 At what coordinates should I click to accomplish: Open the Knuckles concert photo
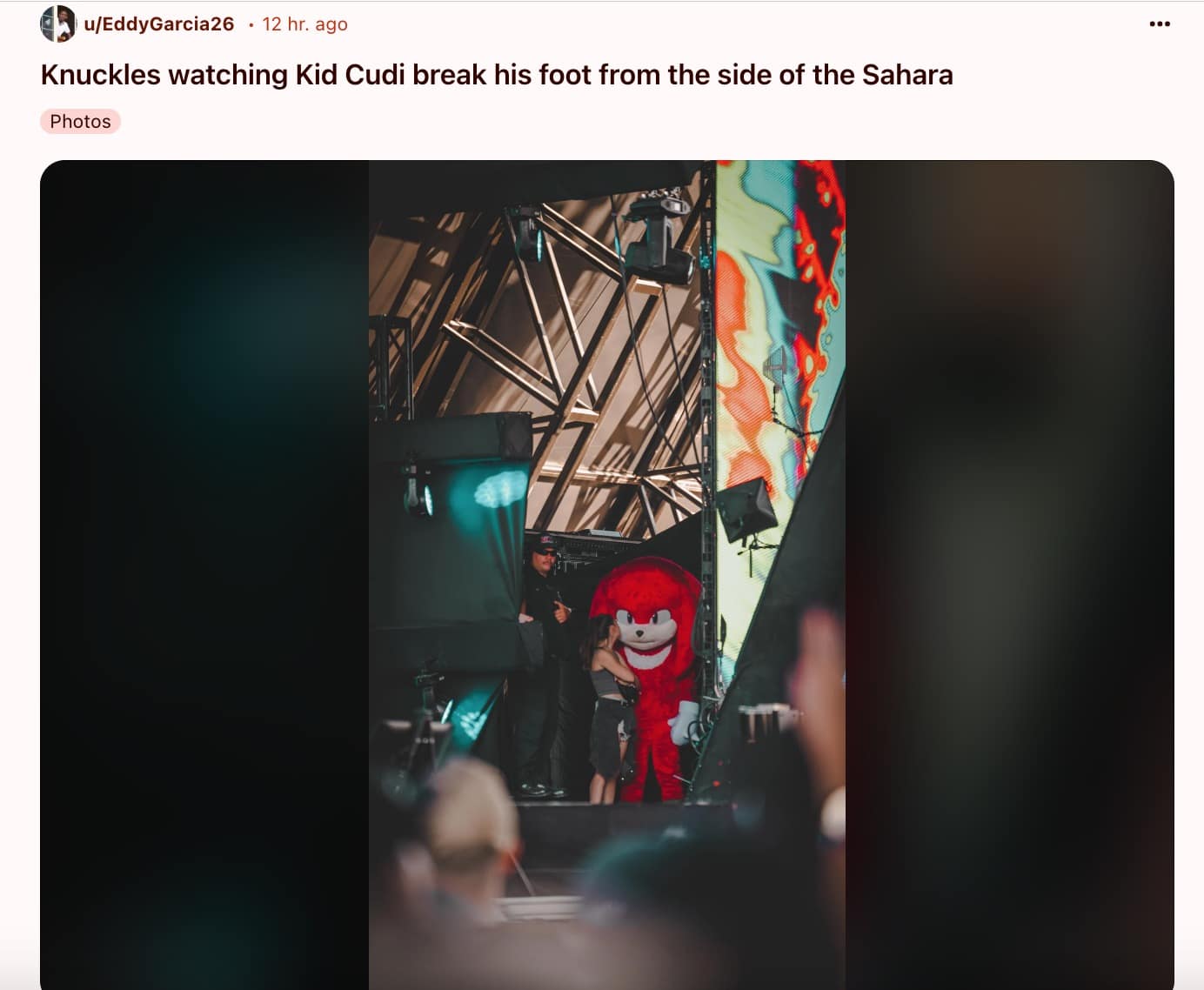pos(606,574)
